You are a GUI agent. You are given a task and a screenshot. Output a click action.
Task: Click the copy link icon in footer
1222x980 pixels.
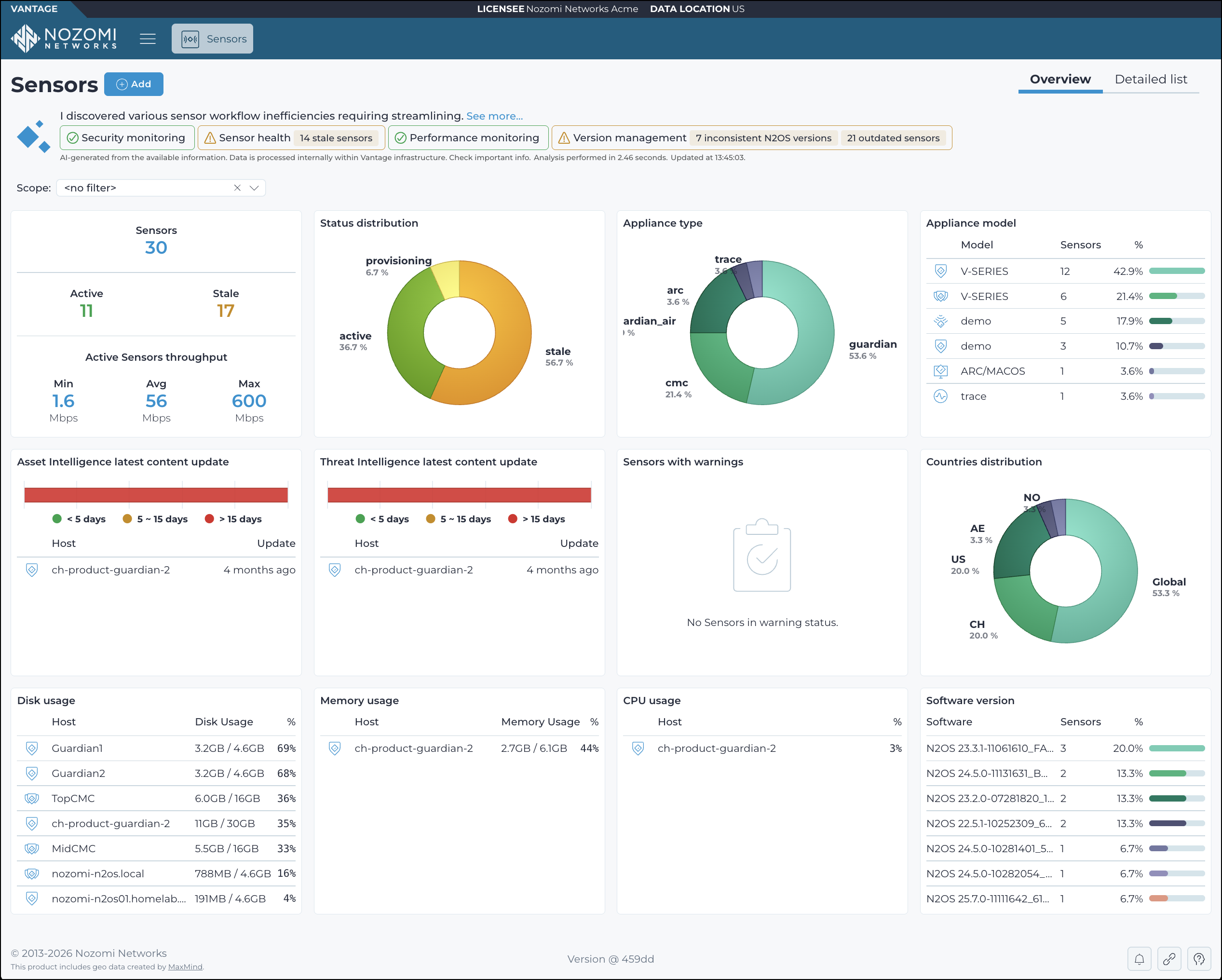pyautogui.click(x=1169, y=959)
